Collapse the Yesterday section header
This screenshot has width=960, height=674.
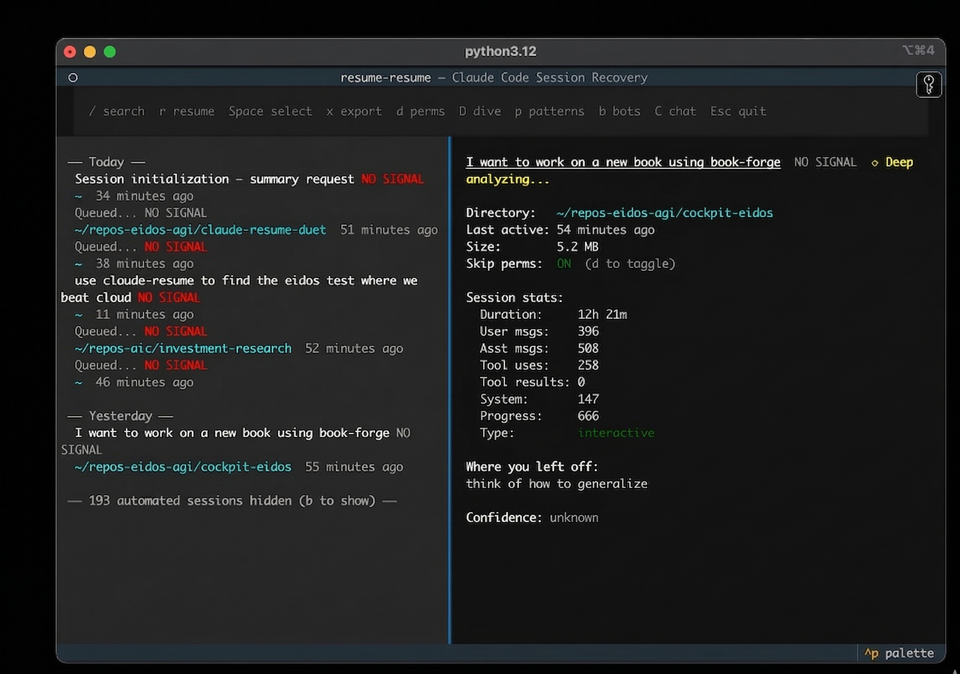pos(120,416)
